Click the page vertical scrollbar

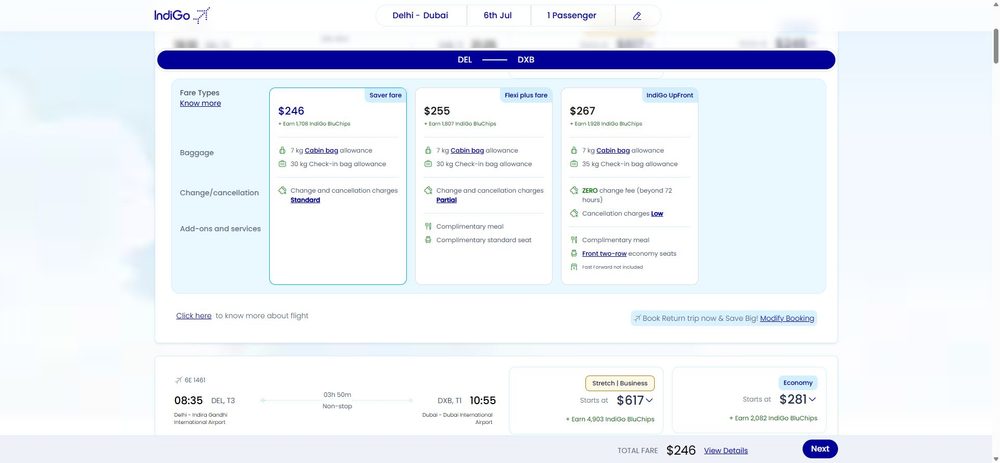[x=996, y=45]
